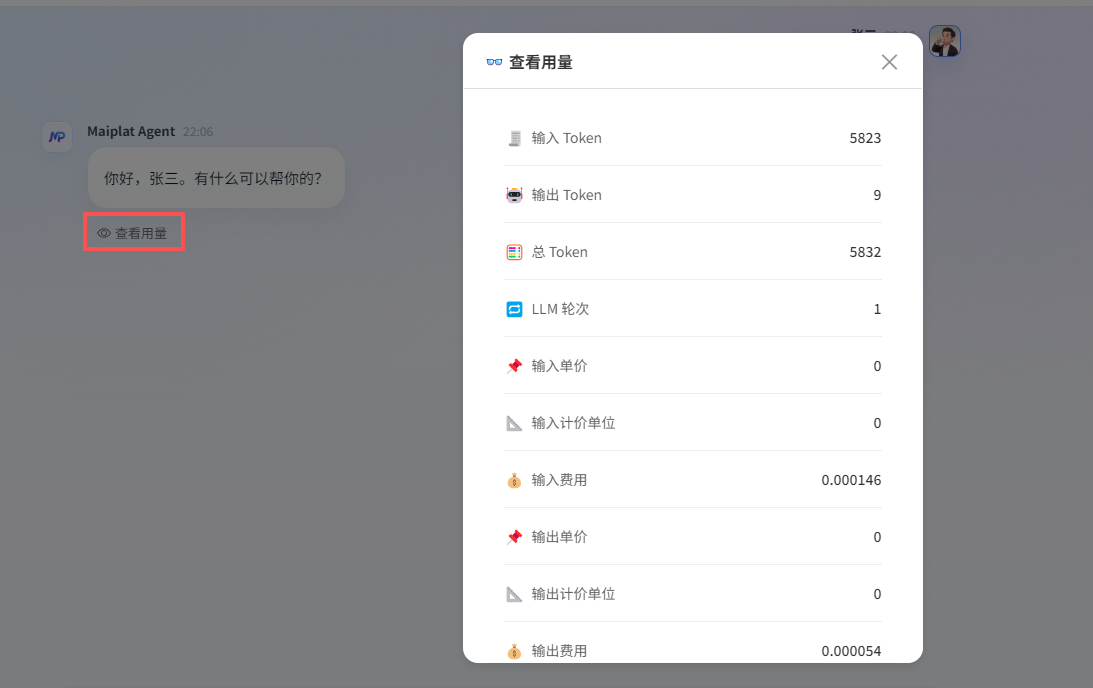Screen dimensions: 1093x688
Task: Click the 输出计价单位 label
Action: point(574,594)
